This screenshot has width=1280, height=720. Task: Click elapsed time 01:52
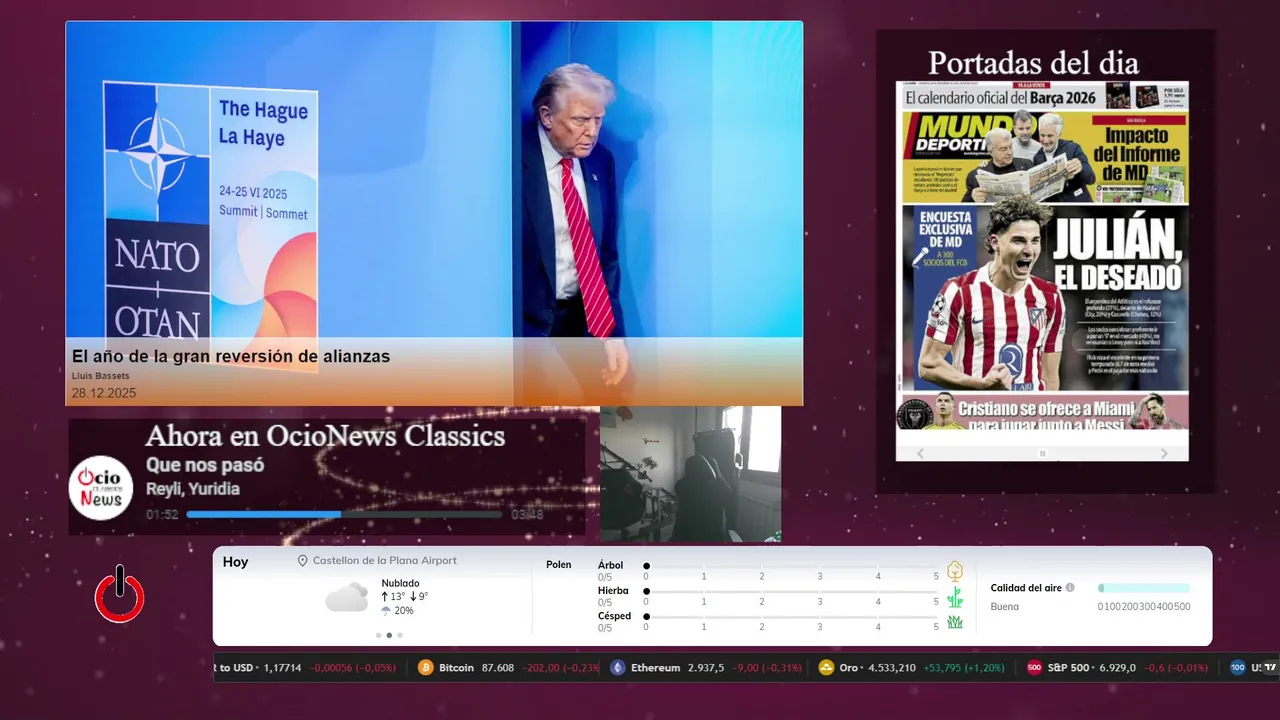pyautogui.click(x=162, y=514)
